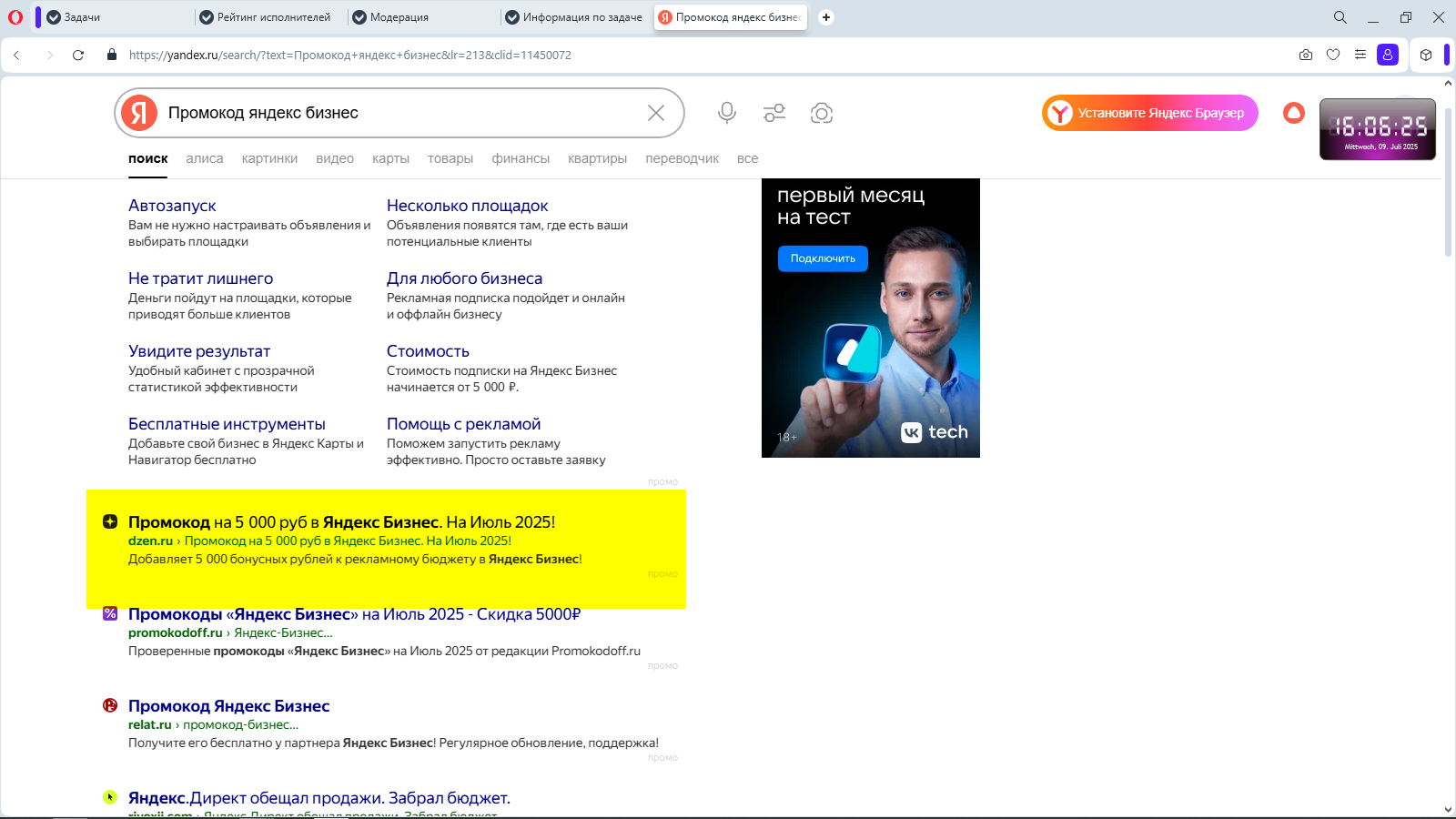Screen dimensions: 1456x819
Task: Click the promokodoff.ru percent favicon
Action: 110,613
